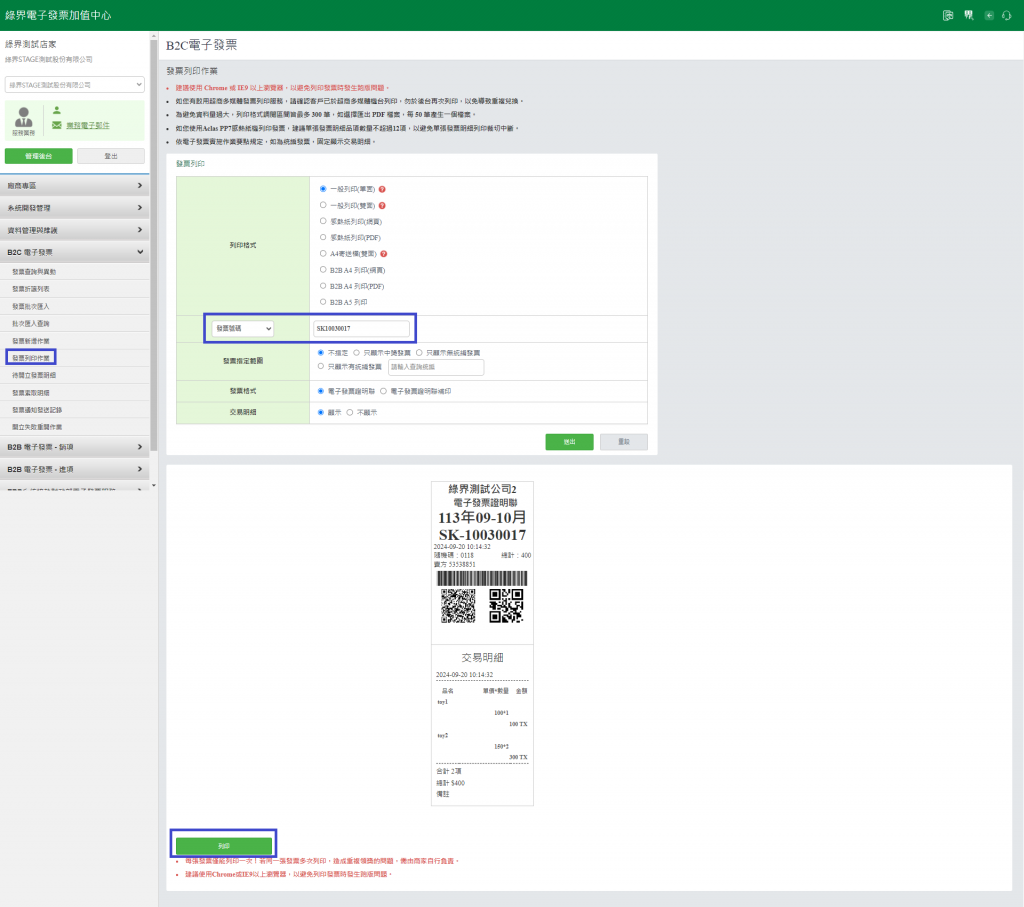The height and width of the screenshot is (907, 1024).
Task: Click the invoice number field SK10030017
Action: click(362, 328)
